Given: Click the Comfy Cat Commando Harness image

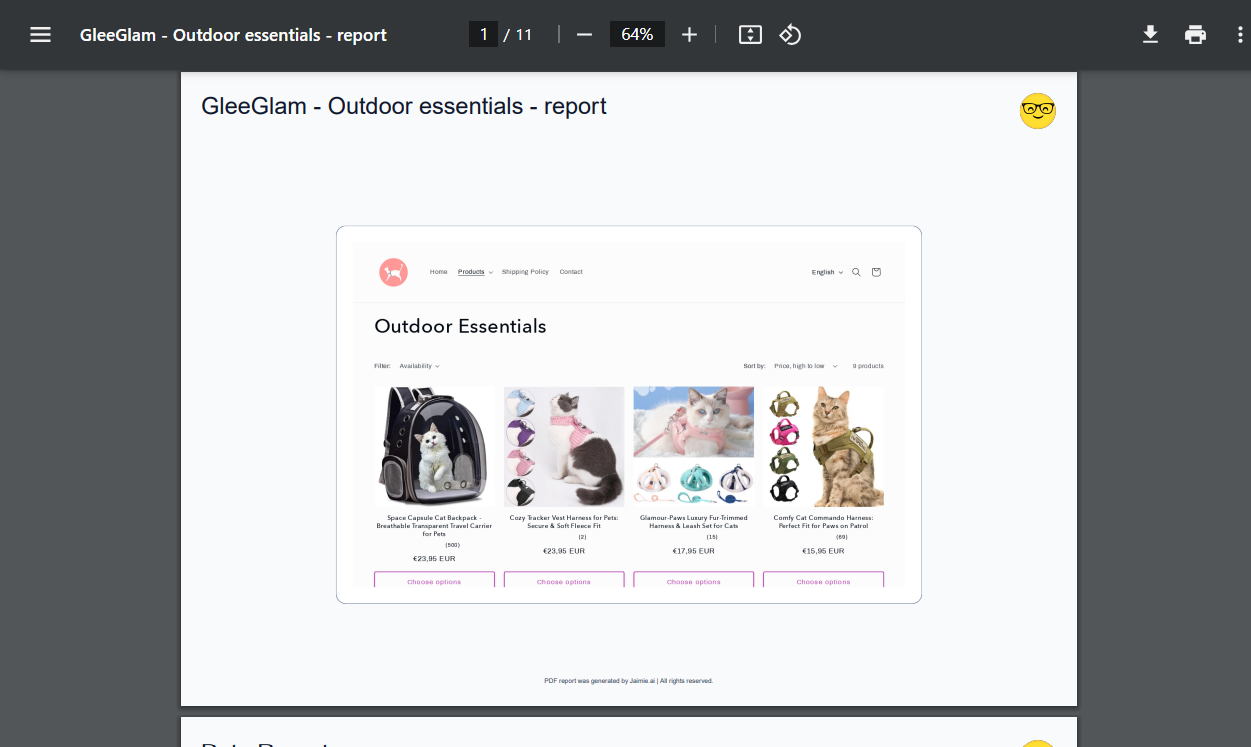Looking at the screenshot, I should pyautogui.click(x=824, y=447).
